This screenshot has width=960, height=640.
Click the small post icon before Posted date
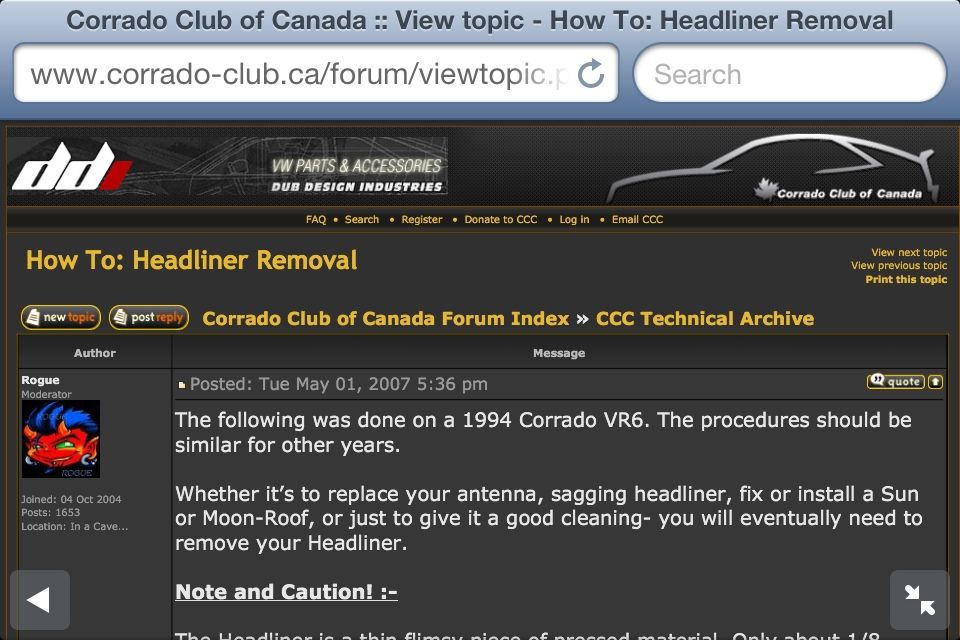[182, 385]
